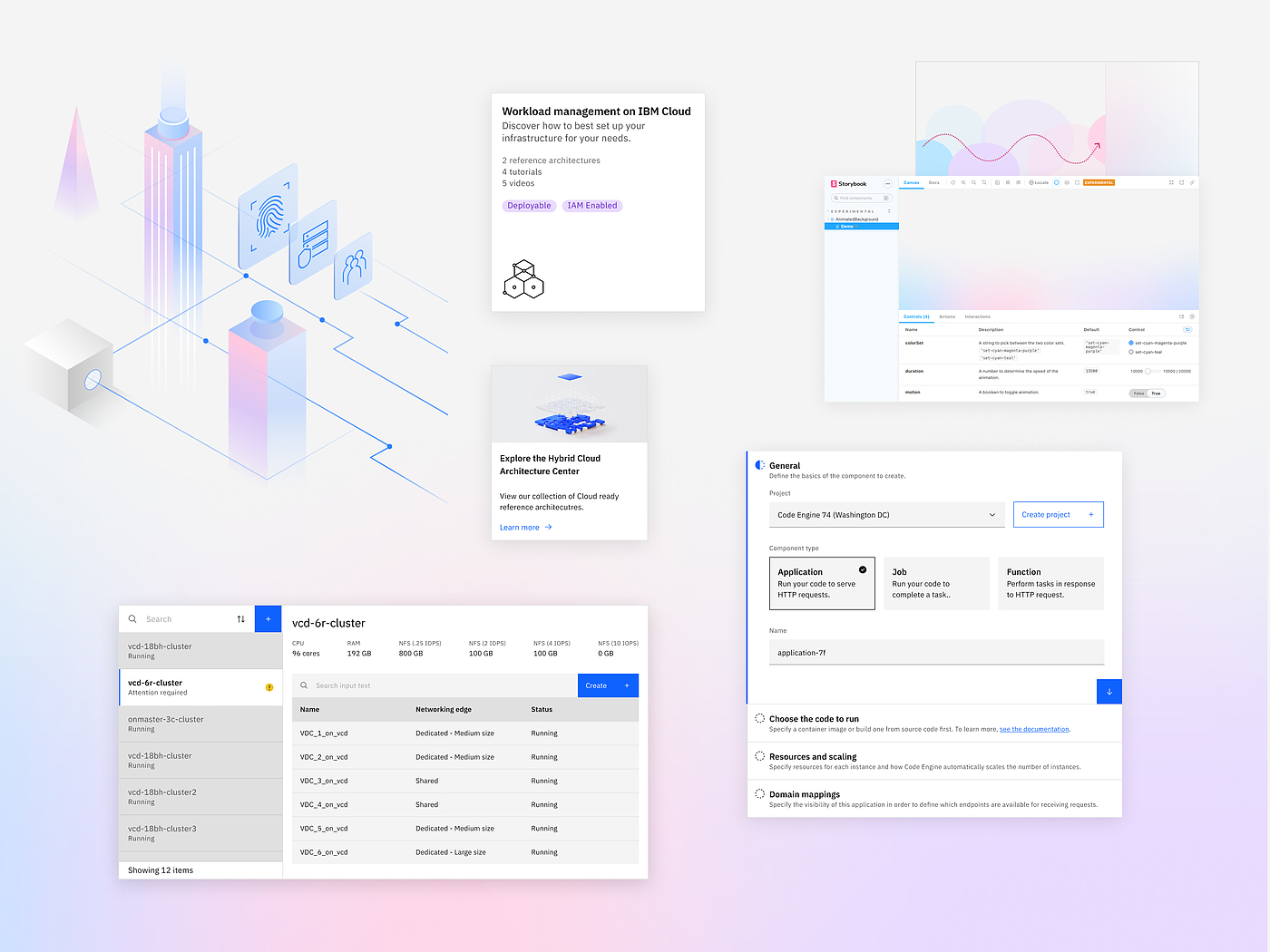Set motion toggle to True
This screenshot has width=1270, height=952.
click(1157, 393)
